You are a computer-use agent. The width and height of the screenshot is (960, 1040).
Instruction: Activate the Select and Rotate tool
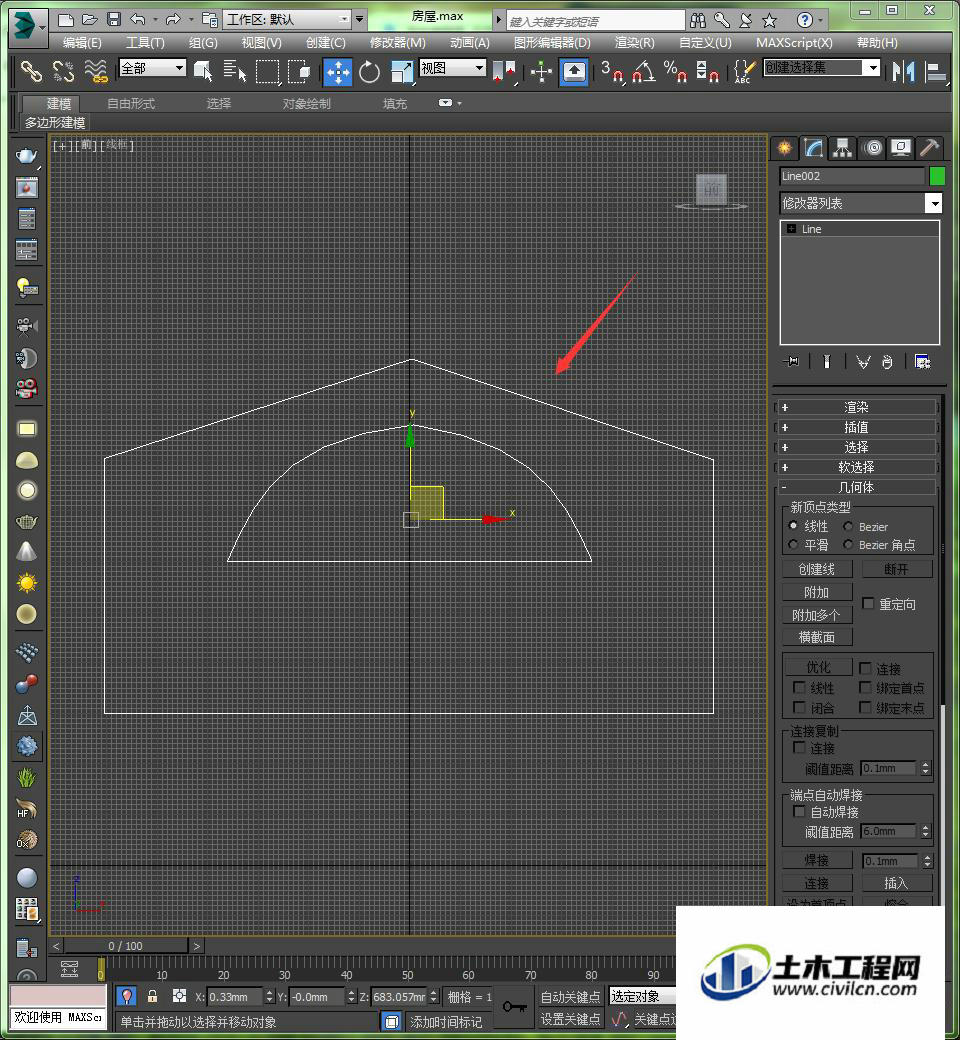pyautogui.click(x=370, y=71)
